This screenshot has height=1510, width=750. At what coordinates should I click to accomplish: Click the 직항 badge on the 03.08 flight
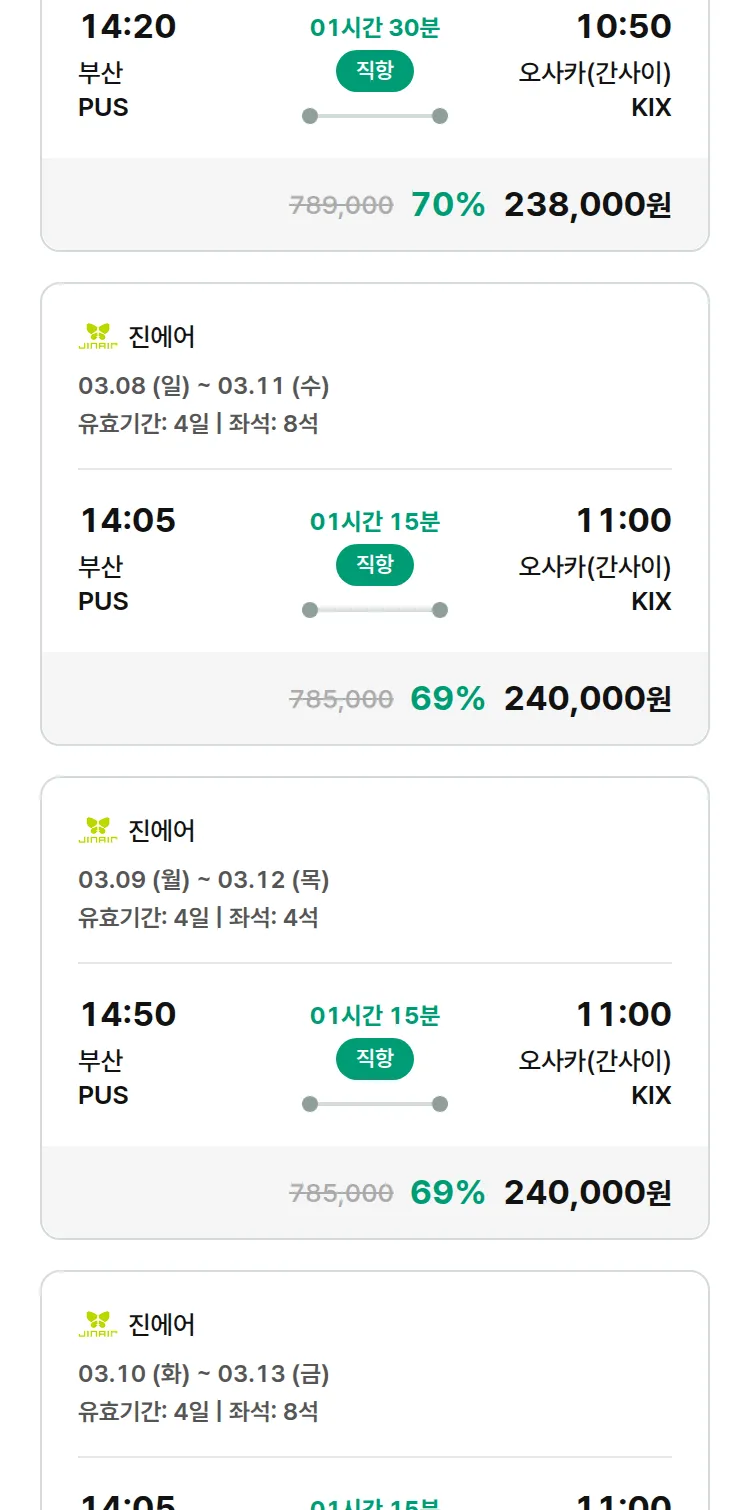(375, 565)
